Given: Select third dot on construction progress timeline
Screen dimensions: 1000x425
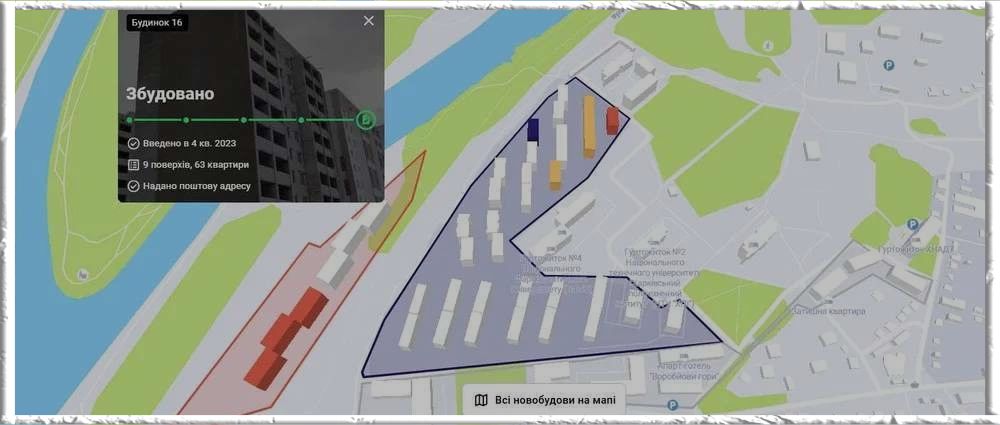Looking at the screenshot, I should tap(244, 120).
